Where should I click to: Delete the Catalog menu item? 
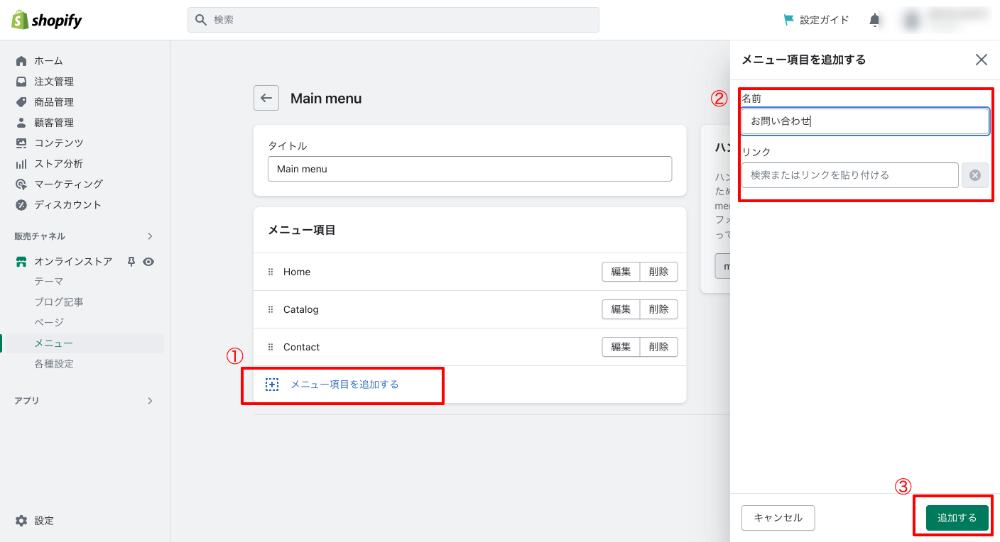click(658, 309)
